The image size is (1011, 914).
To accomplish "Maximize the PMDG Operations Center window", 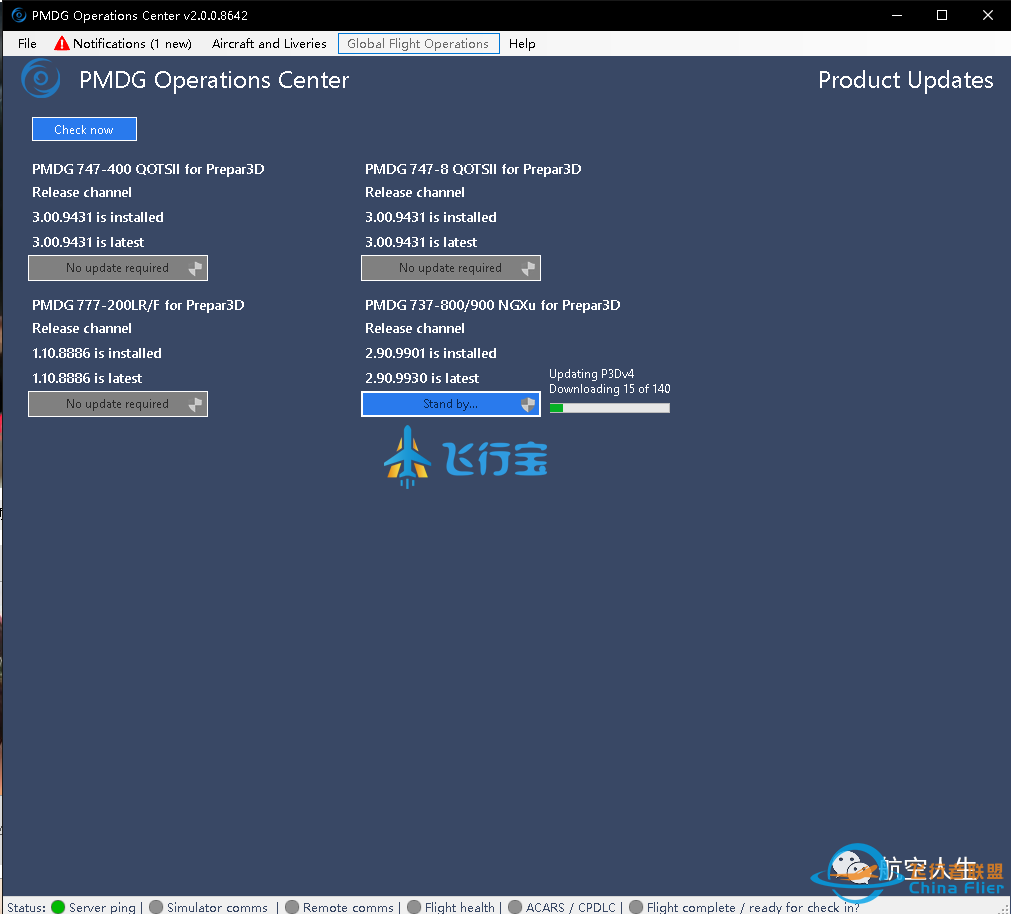I will 942,15.
